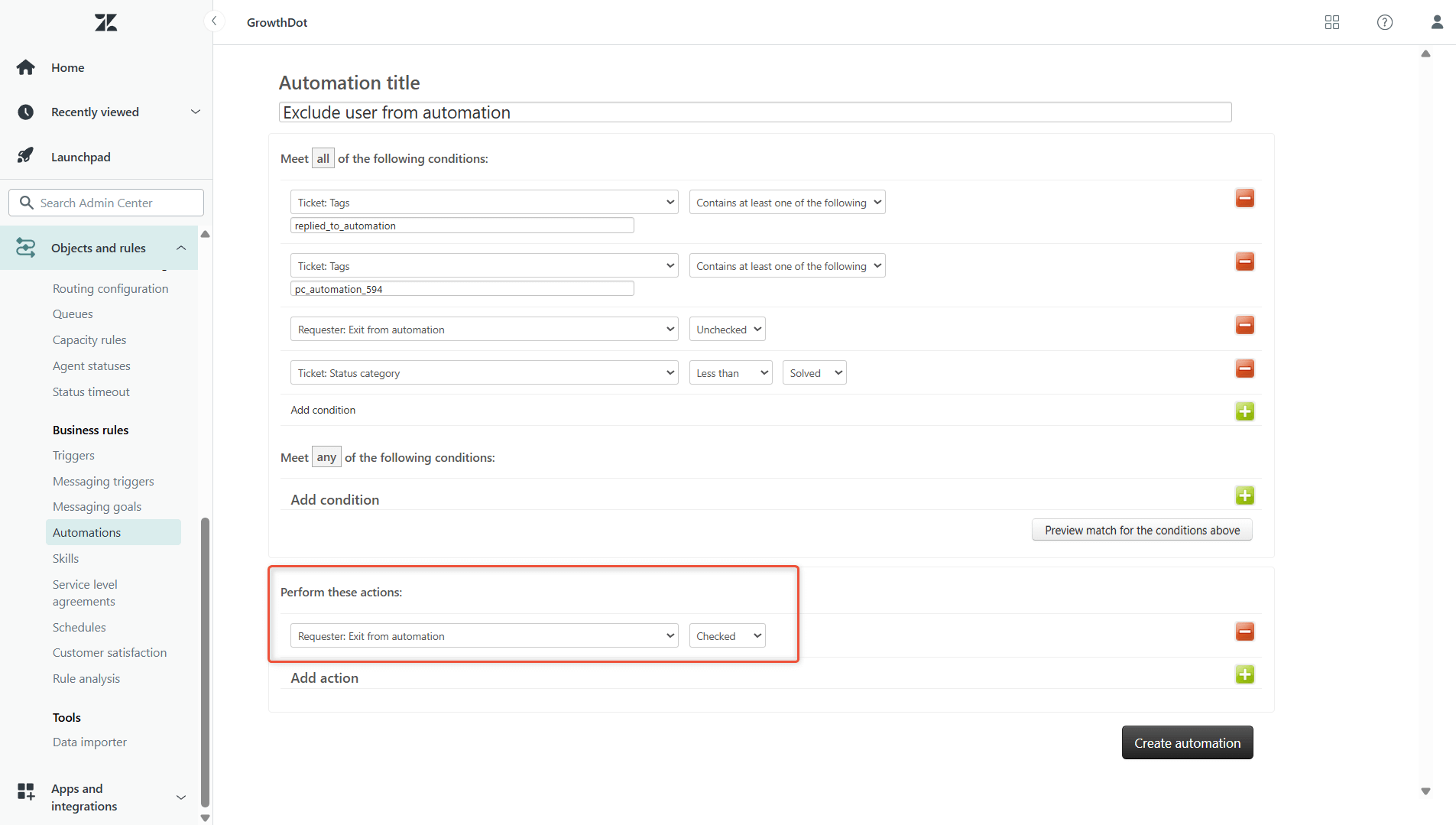Click the automation title input field
The height and width of the screenshot is (825, 1456).
[755, 112]
